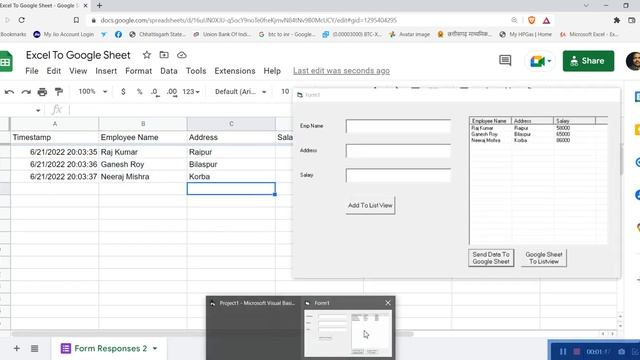Click the browser address bar URL
The height and width of the screenshot is (360, 640).
click(249, 20)
